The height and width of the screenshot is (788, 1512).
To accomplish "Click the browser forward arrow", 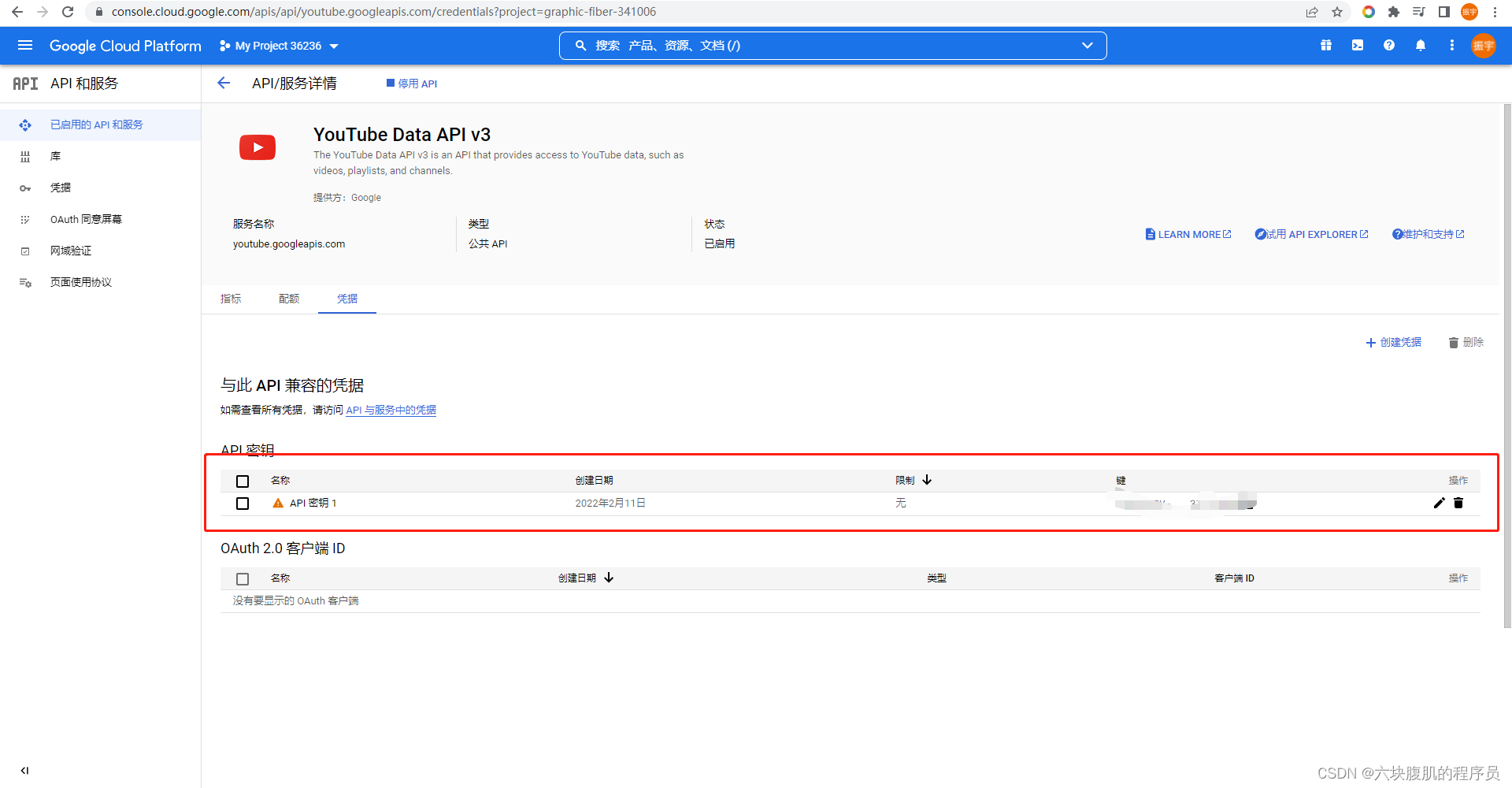I will (43, 12).
